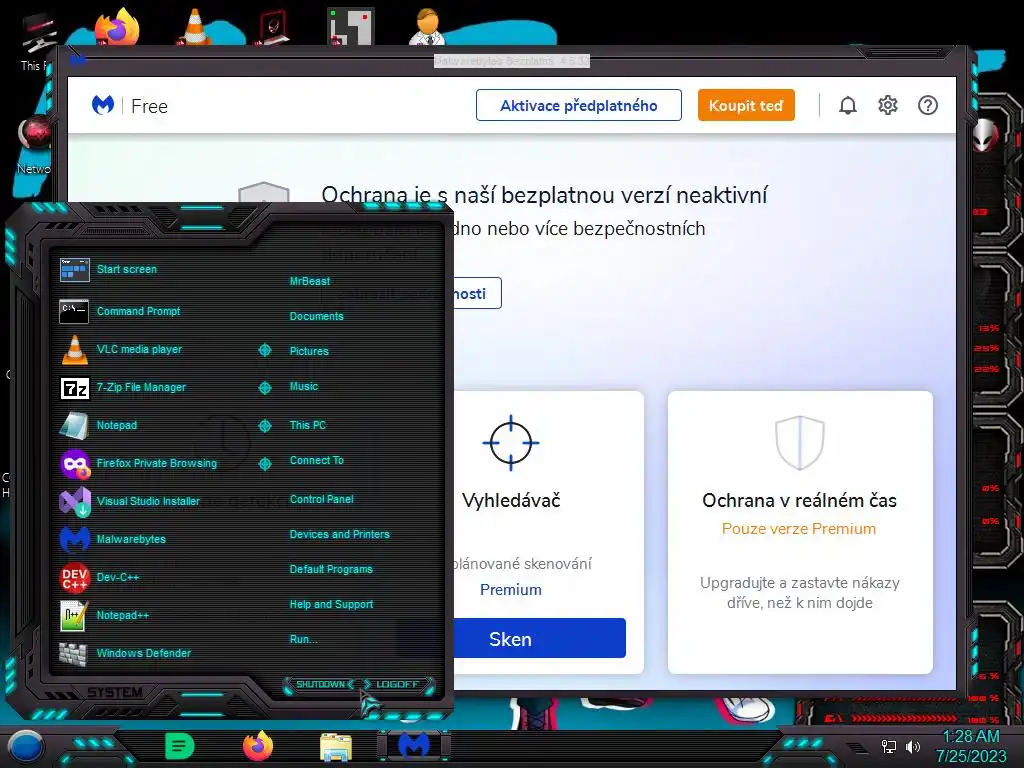
Task: Click the LOGOFF button
Action: click(397, 684)
